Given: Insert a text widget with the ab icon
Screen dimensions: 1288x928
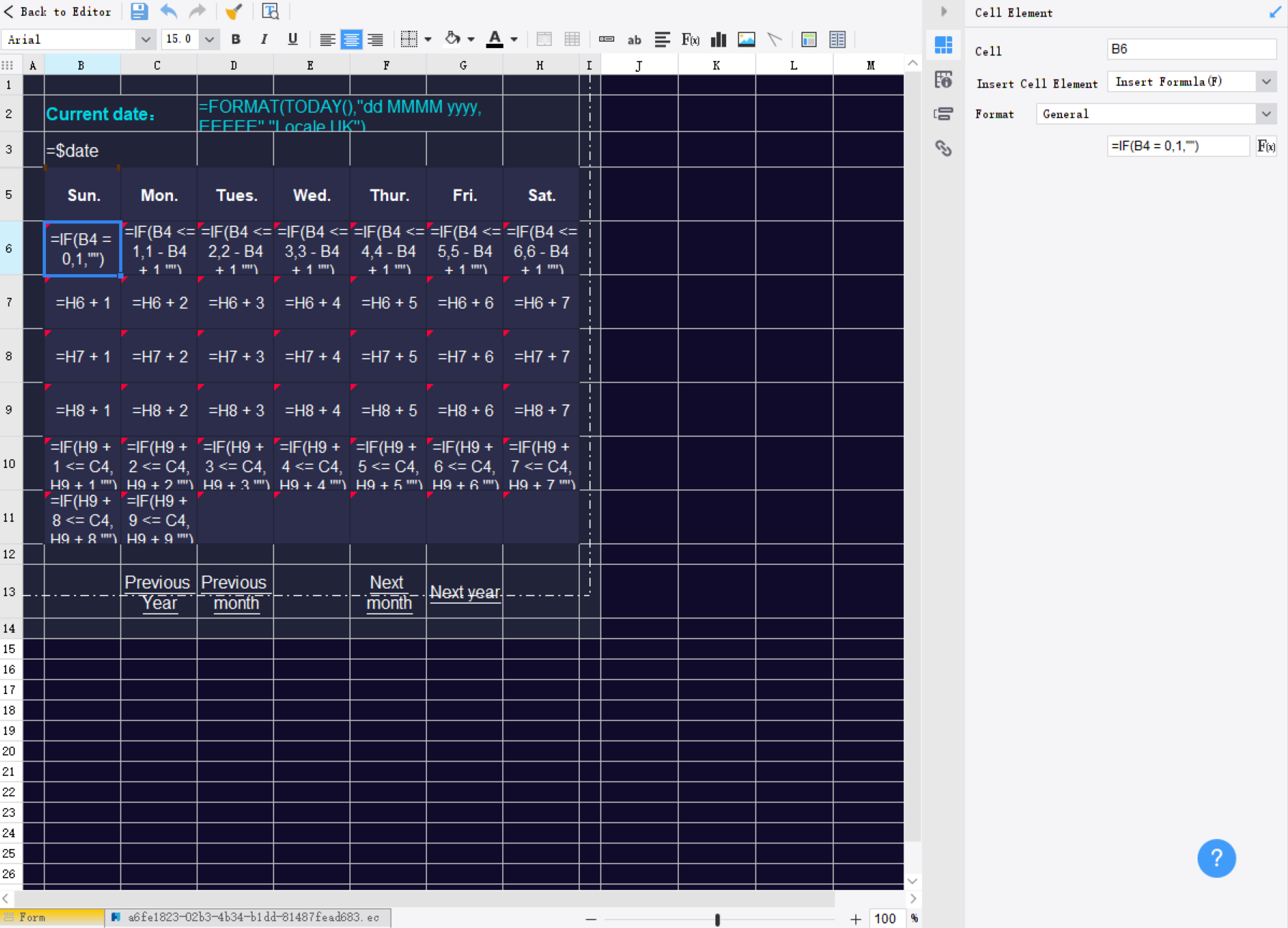Looking at the screenshot, I should pos(634,40).
